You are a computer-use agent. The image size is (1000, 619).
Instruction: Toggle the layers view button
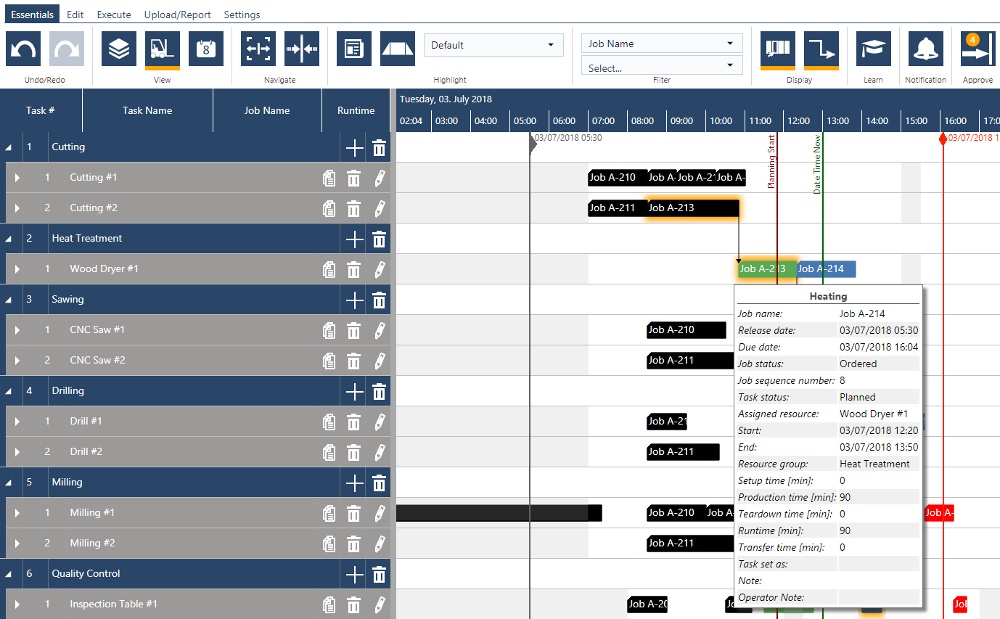(x=119, y=48)
